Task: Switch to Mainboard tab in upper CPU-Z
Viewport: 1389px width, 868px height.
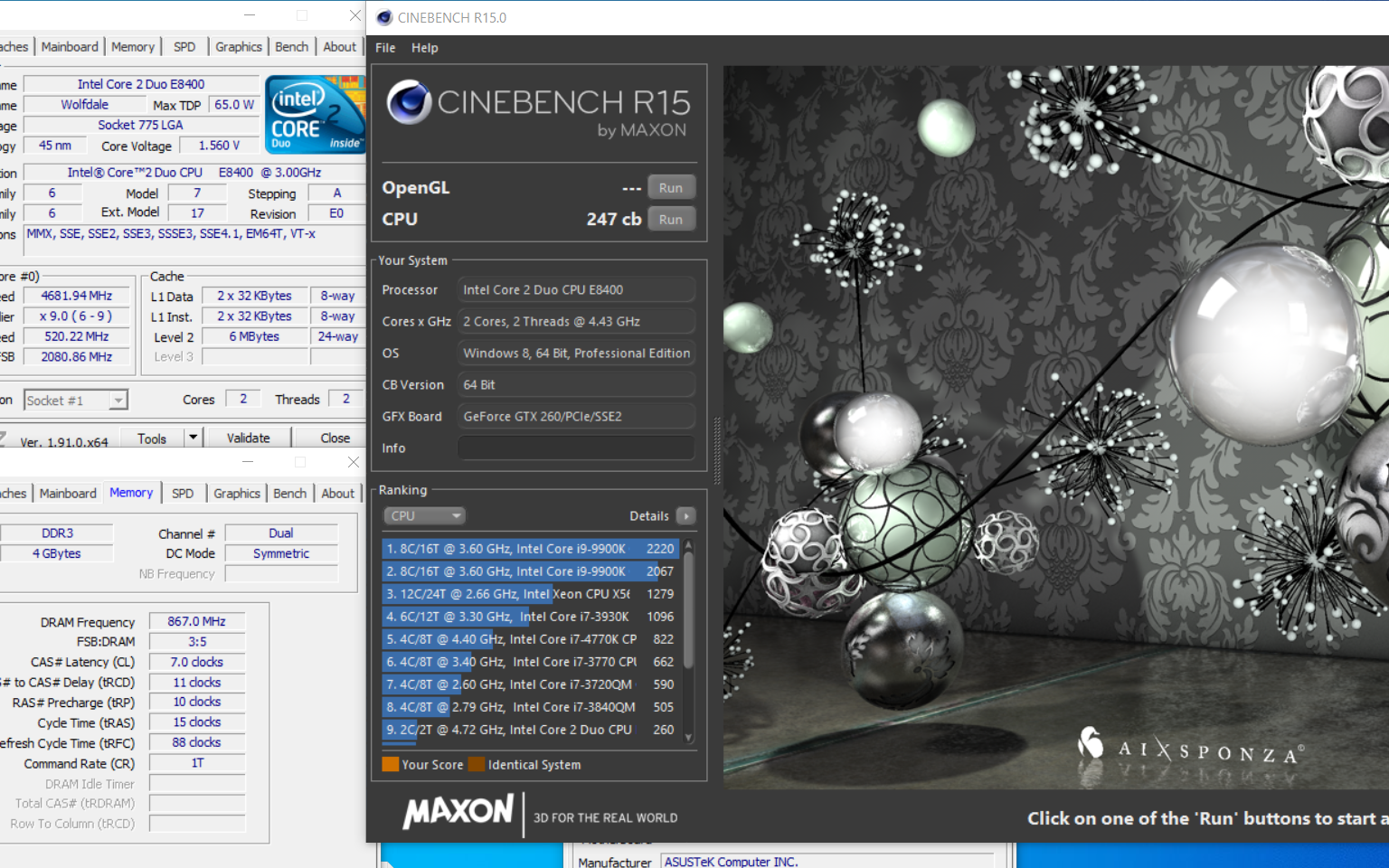Action: (x=70, y=47)
